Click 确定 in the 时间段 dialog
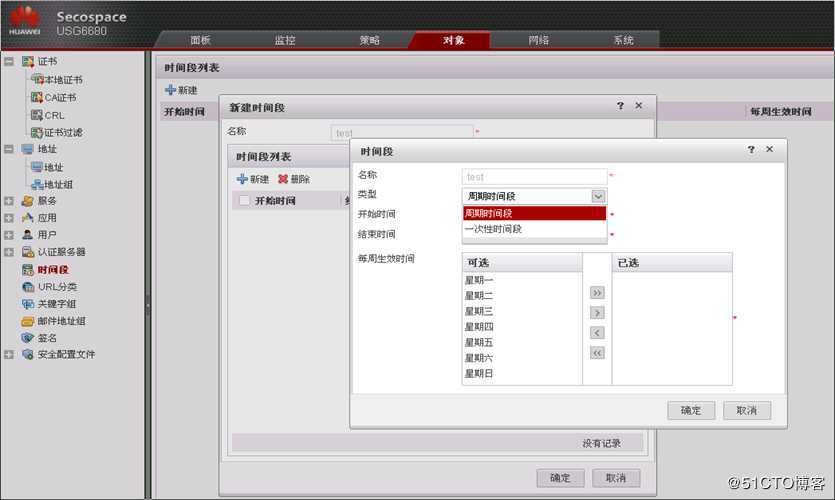The height and width of the screenshot is (500, 835). [x=691, y=411]
